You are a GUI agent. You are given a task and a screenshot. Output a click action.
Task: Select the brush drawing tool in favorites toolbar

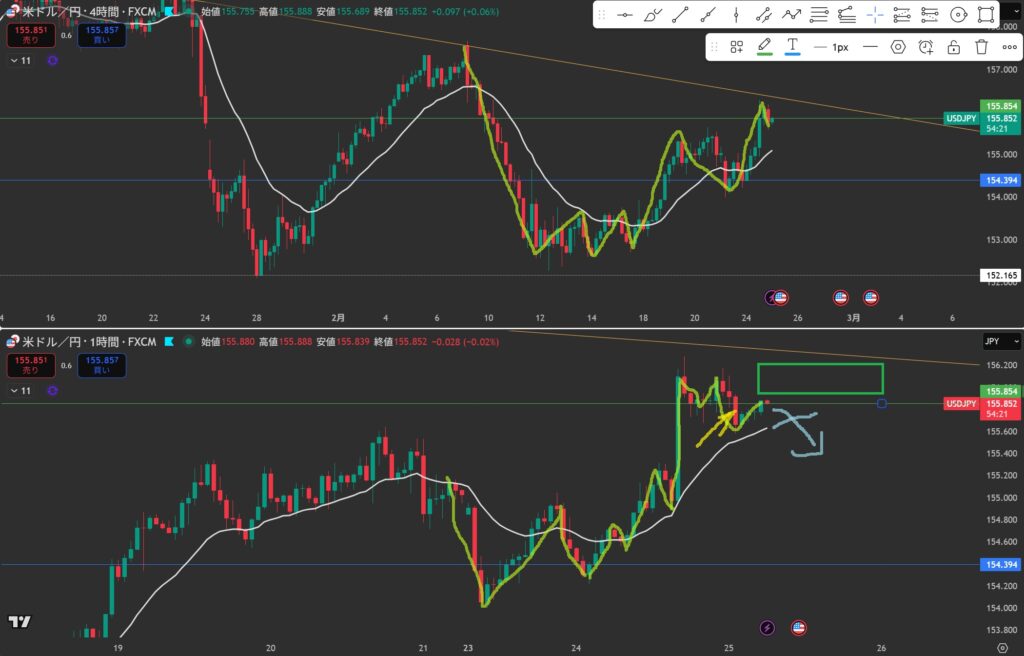653,15
